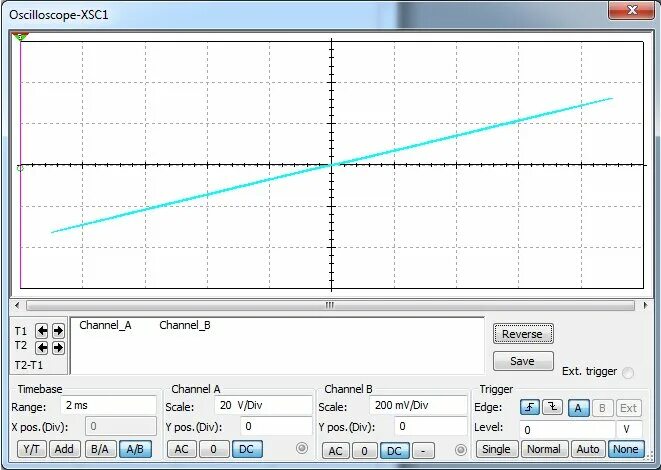Select rising edge trigger icon

[530, 408]
